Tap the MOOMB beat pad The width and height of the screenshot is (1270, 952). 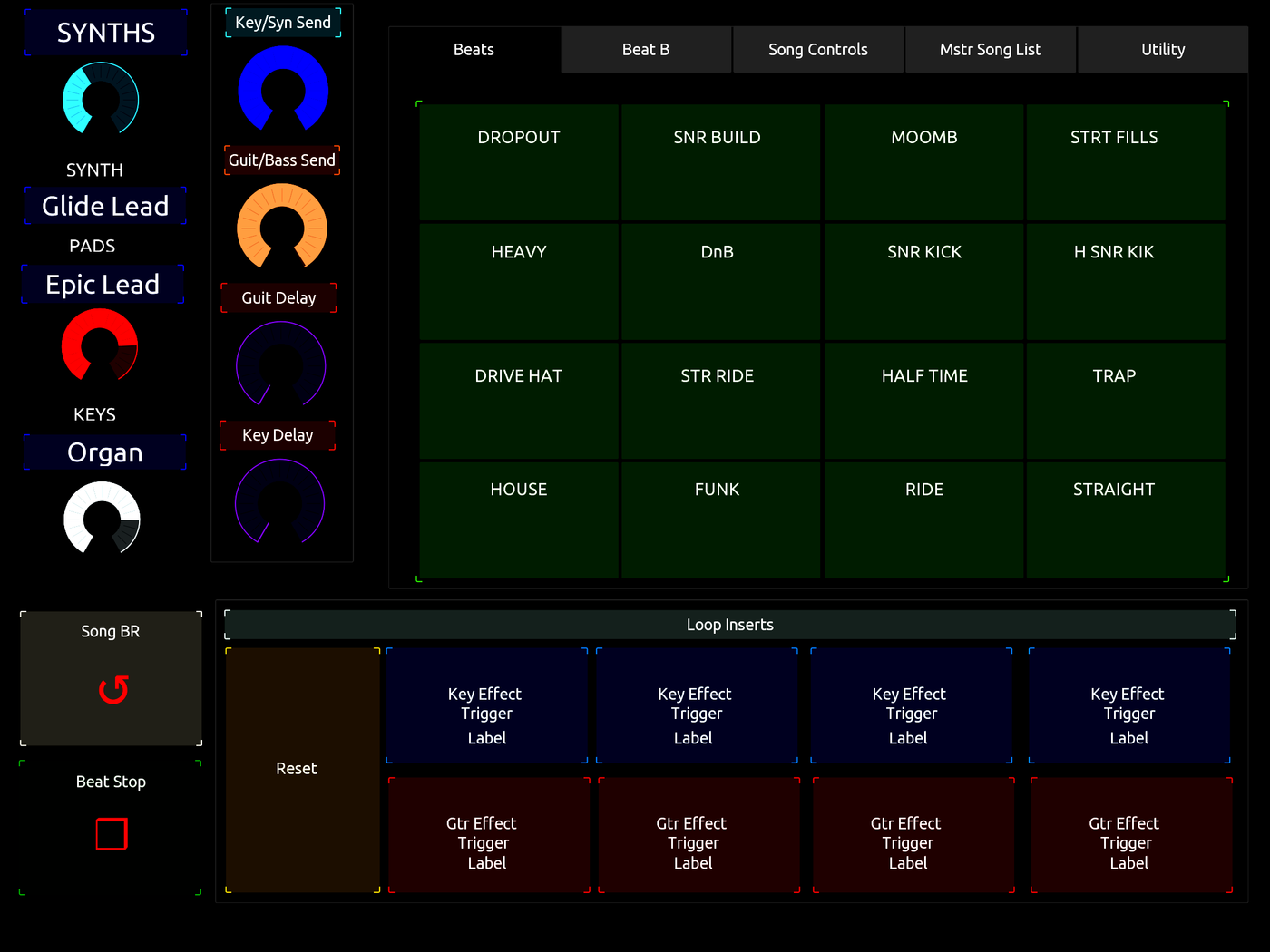pyautogui.click(x=923, y=162)
